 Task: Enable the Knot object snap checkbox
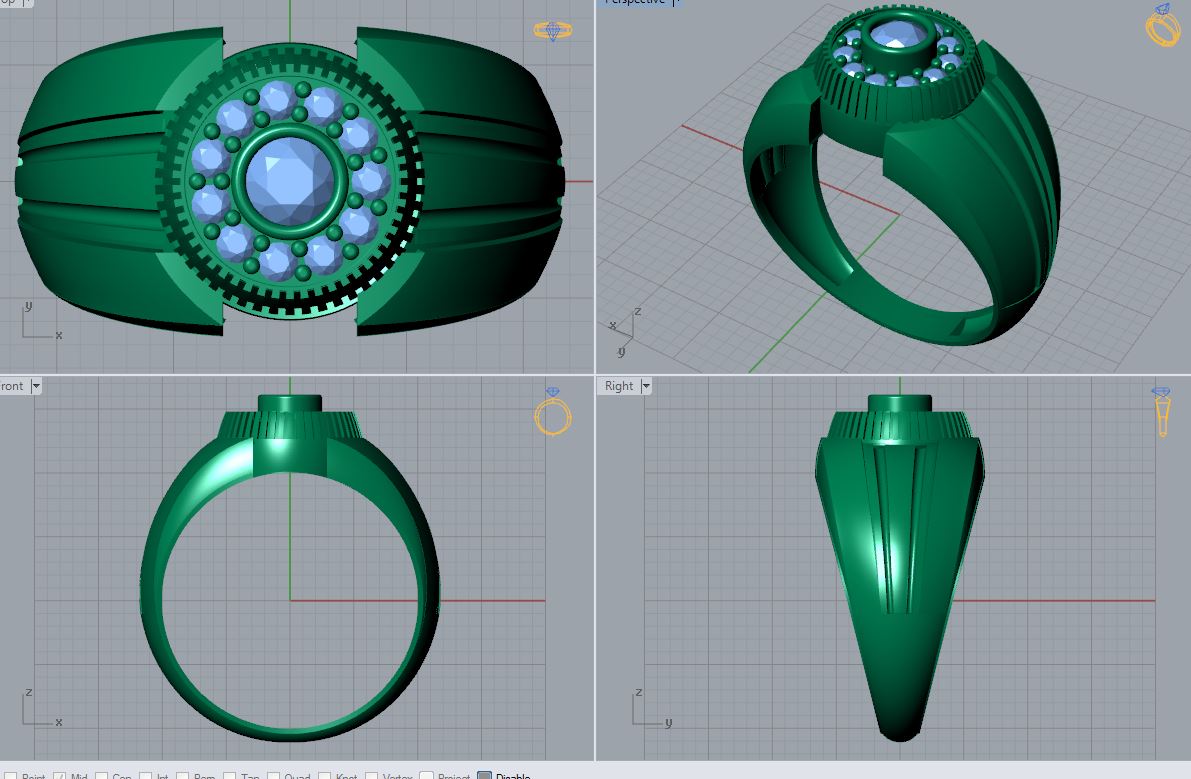(324, 776)
